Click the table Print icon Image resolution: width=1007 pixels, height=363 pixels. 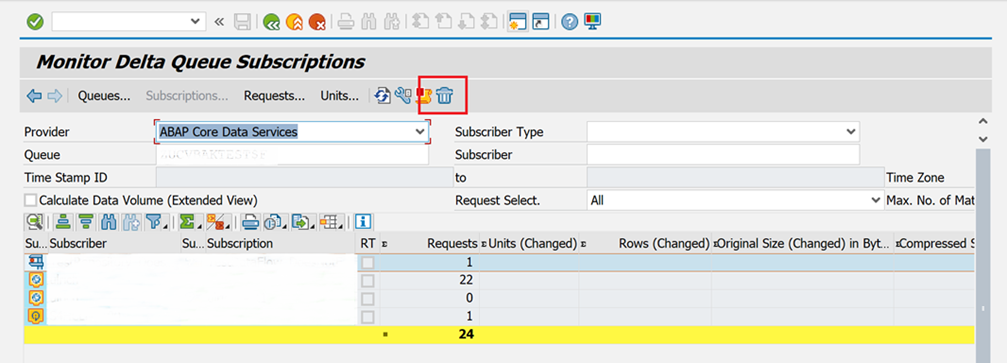click(x=250, y=222)
